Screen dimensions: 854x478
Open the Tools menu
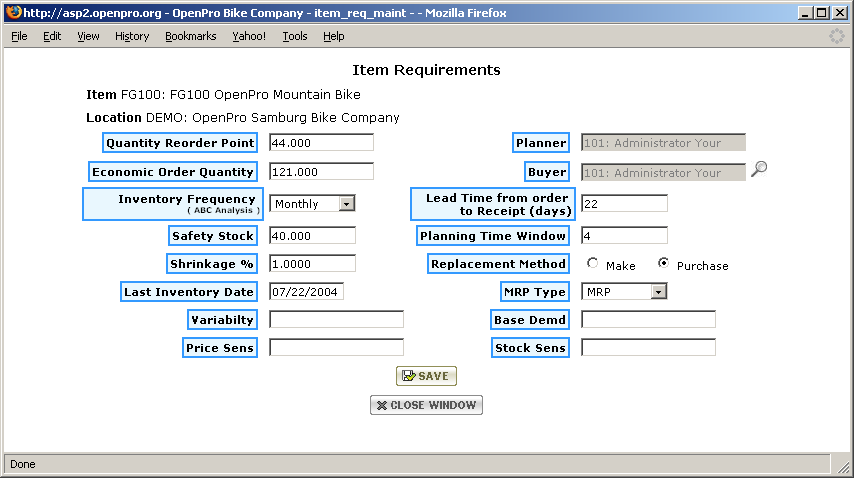[x=295, y=36]
